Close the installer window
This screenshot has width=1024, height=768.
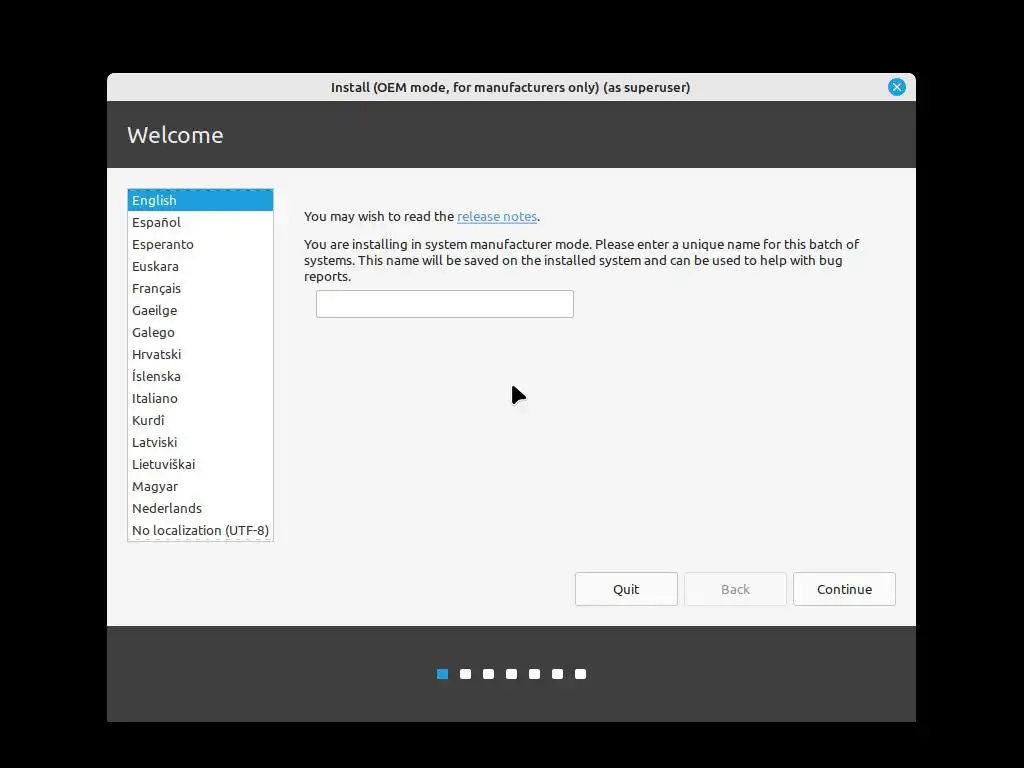tap(897, 87)
